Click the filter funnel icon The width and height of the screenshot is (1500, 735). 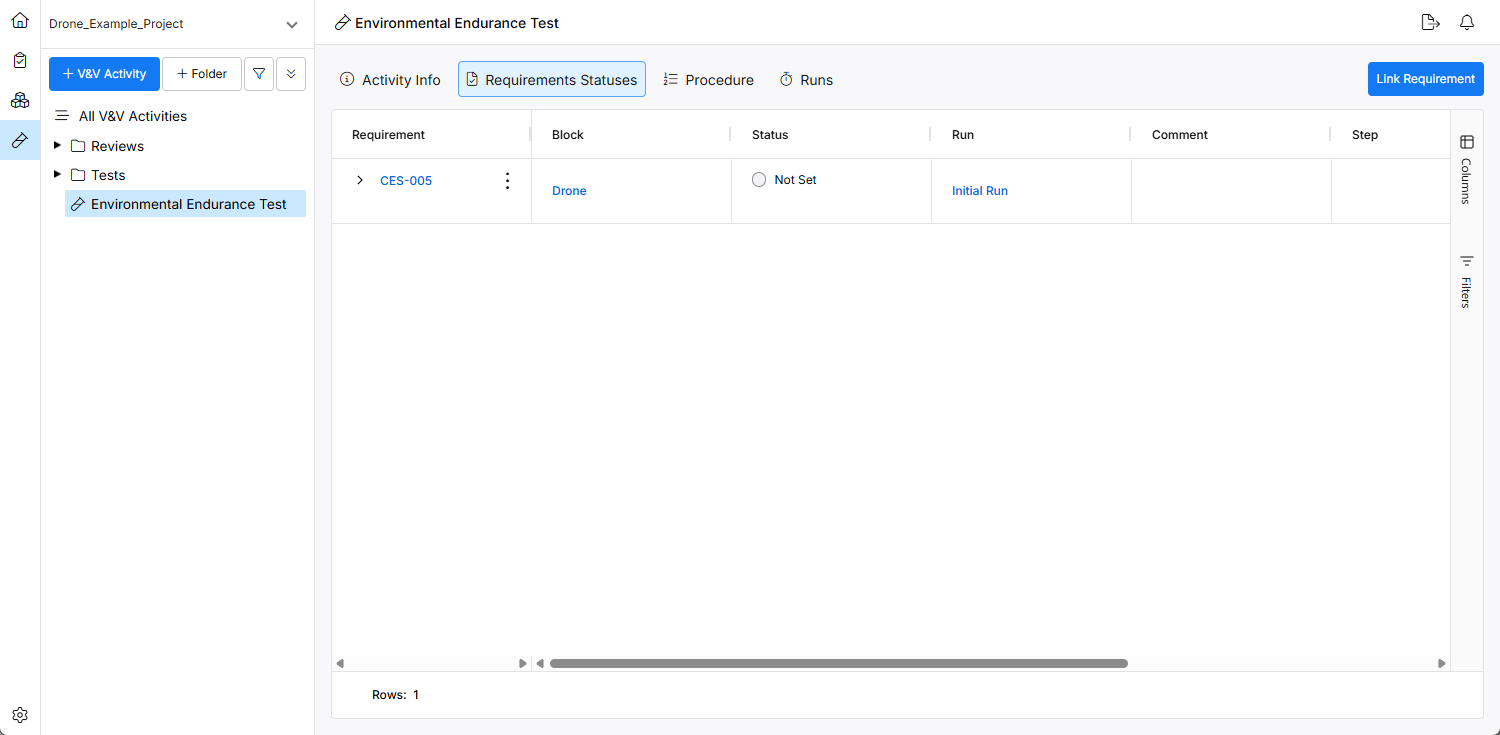pos(259,74)
